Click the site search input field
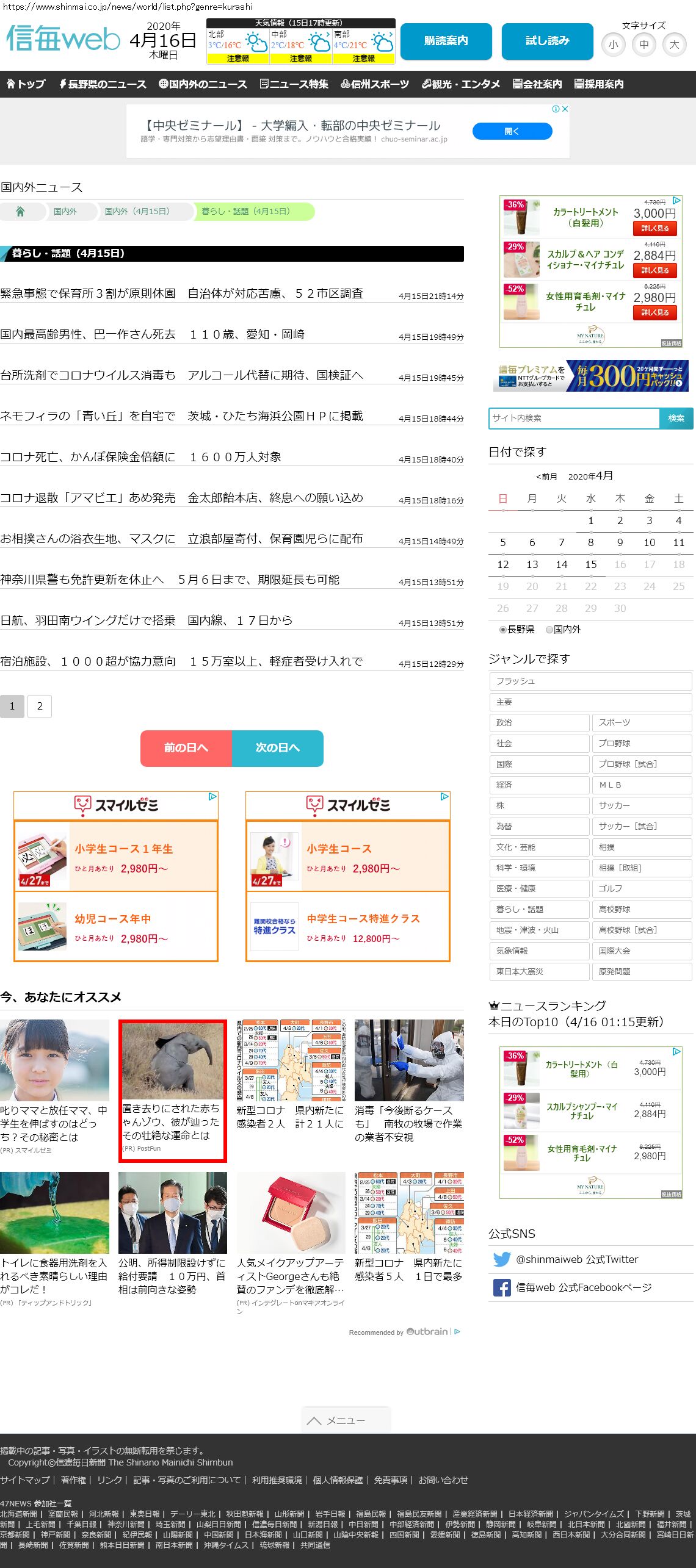Image resolution: width=696 pixels, height=1568 pixels. pos(573,418)
